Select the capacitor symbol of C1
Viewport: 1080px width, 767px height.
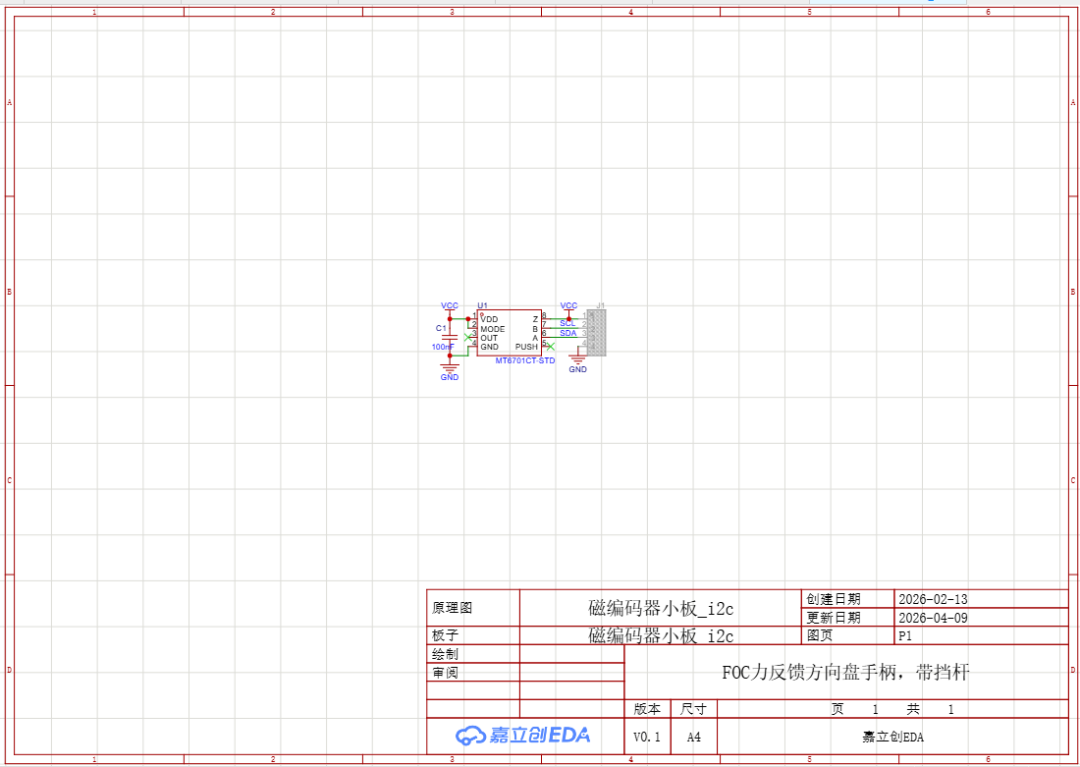click(449, 337)
